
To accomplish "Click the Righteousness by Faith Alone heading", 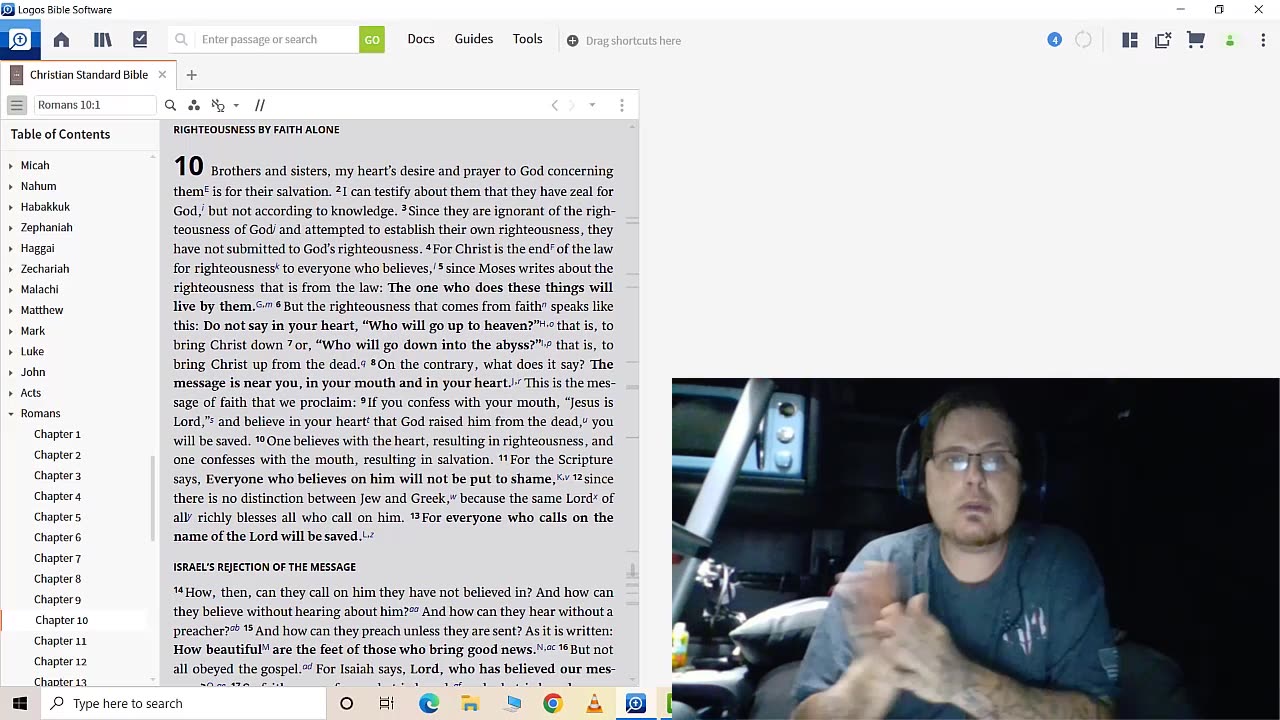I will click(x=256, y=130).
